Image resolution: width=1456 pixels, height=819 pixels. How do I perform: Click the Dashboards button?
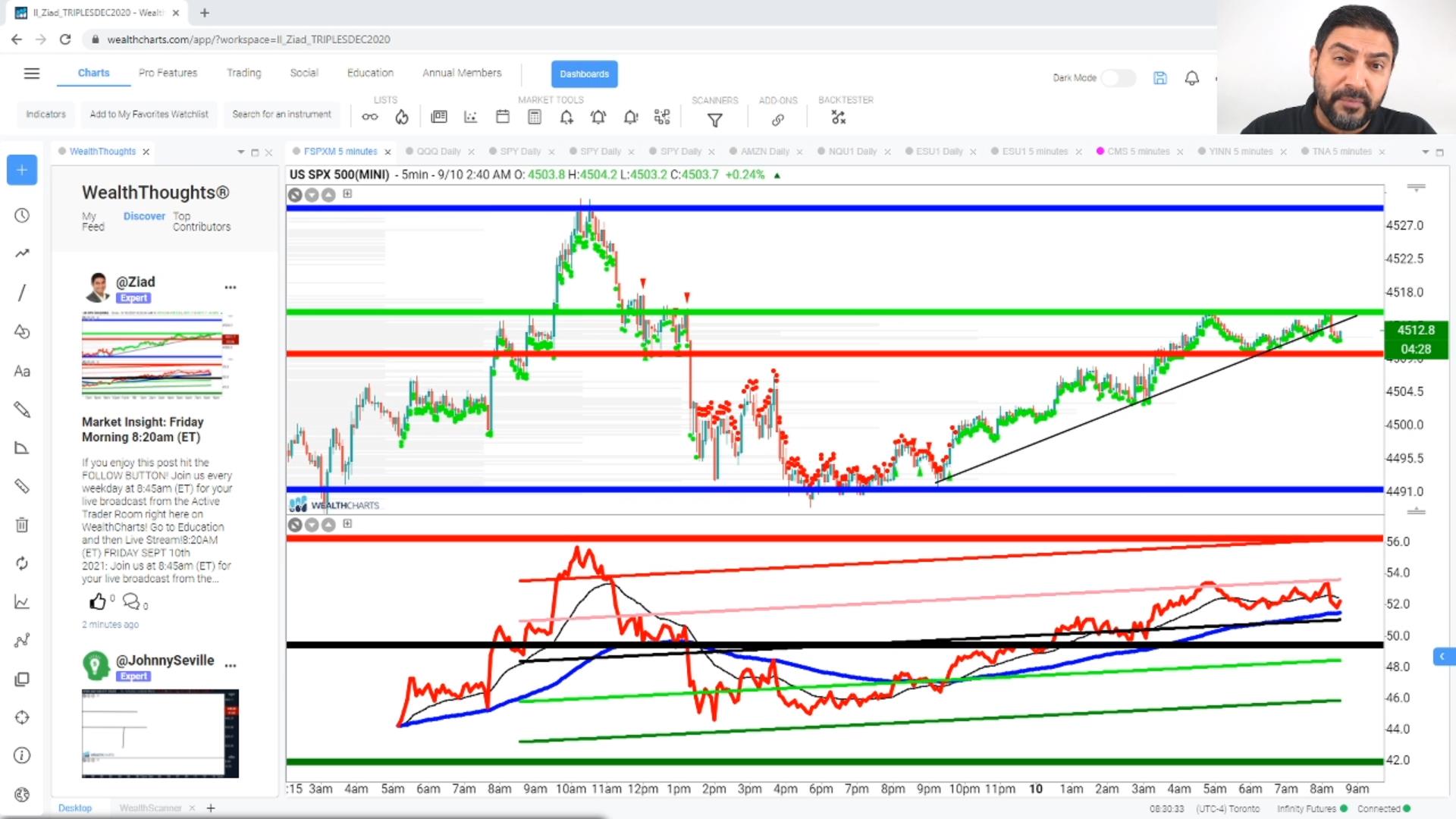[584, 74]
